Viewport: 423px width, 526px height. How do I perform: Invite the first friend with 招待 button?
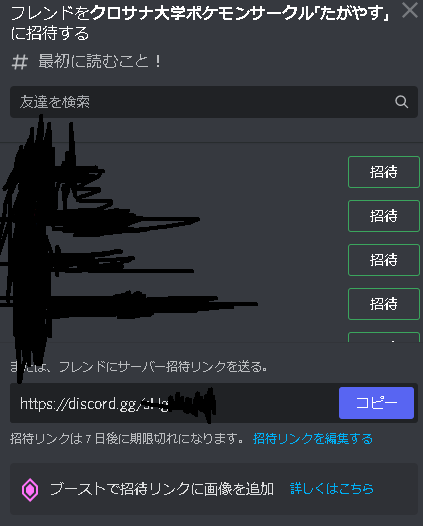coord(384,172)
